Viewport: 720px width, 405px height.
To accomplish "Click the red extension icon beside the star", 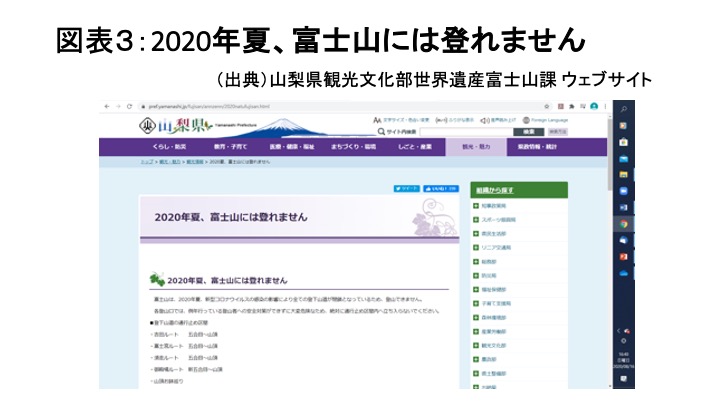I will tap(561, 106).
